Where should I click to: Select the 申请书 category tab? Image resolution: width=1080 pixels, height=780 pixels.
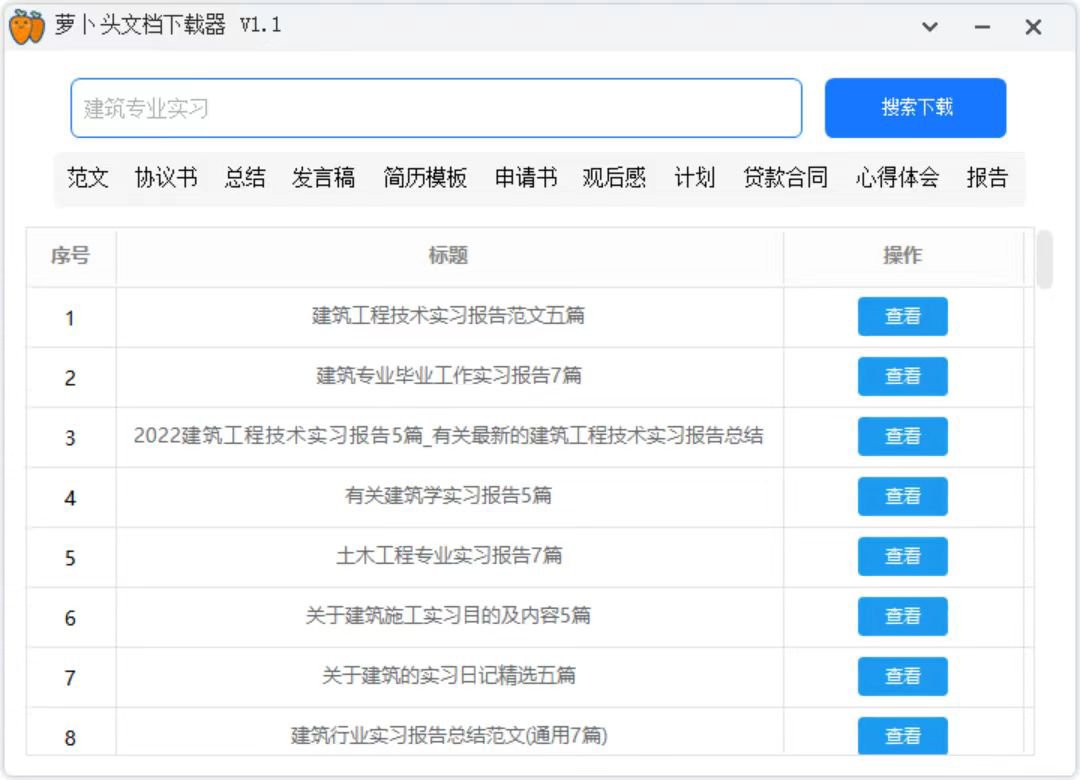(526, 178)
